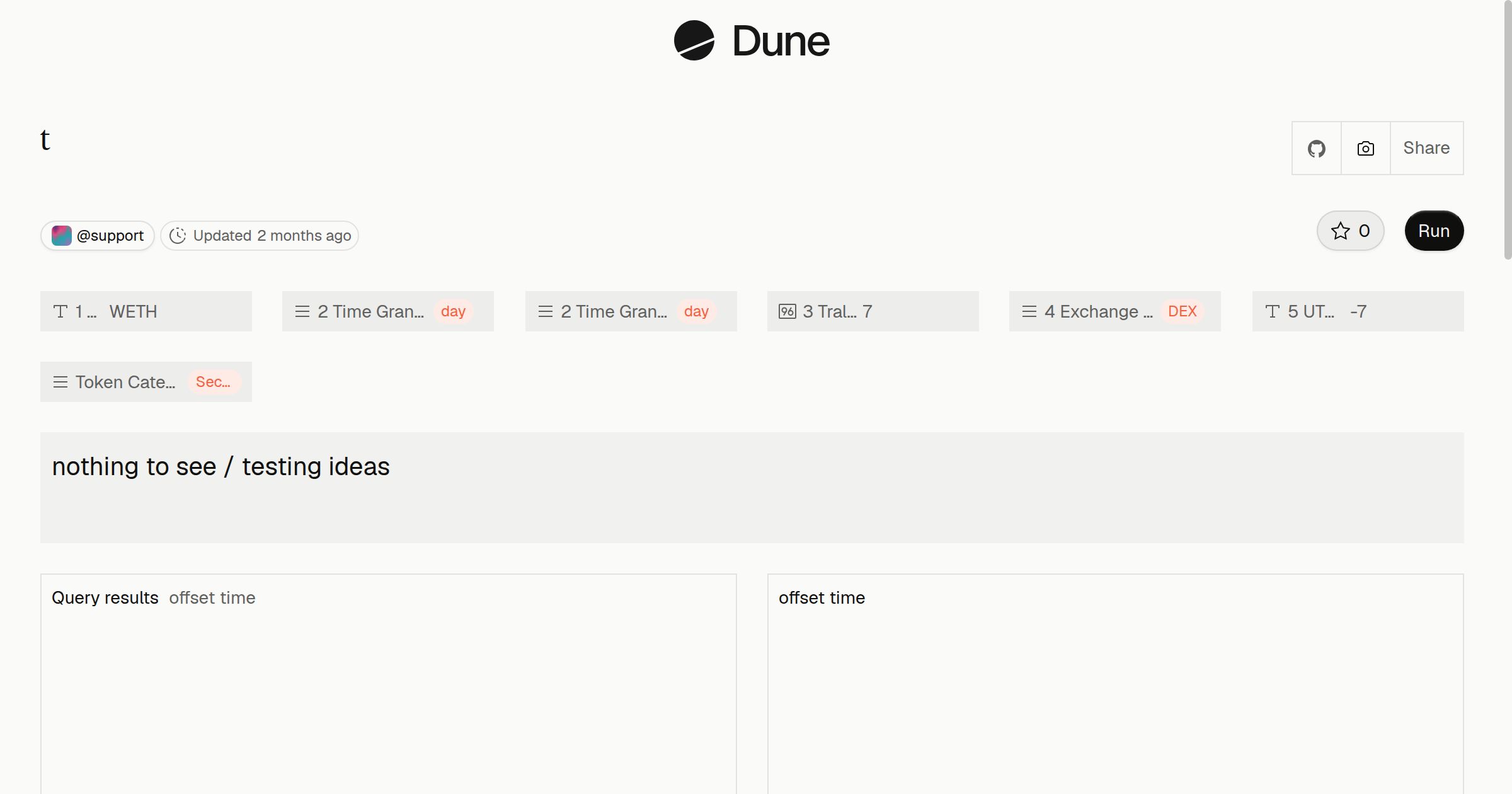Image resolution: width=1512 pixels, height=794 pixels.
Task: Click the list icon on Token Cate... parameter
Action: (60, 382)
